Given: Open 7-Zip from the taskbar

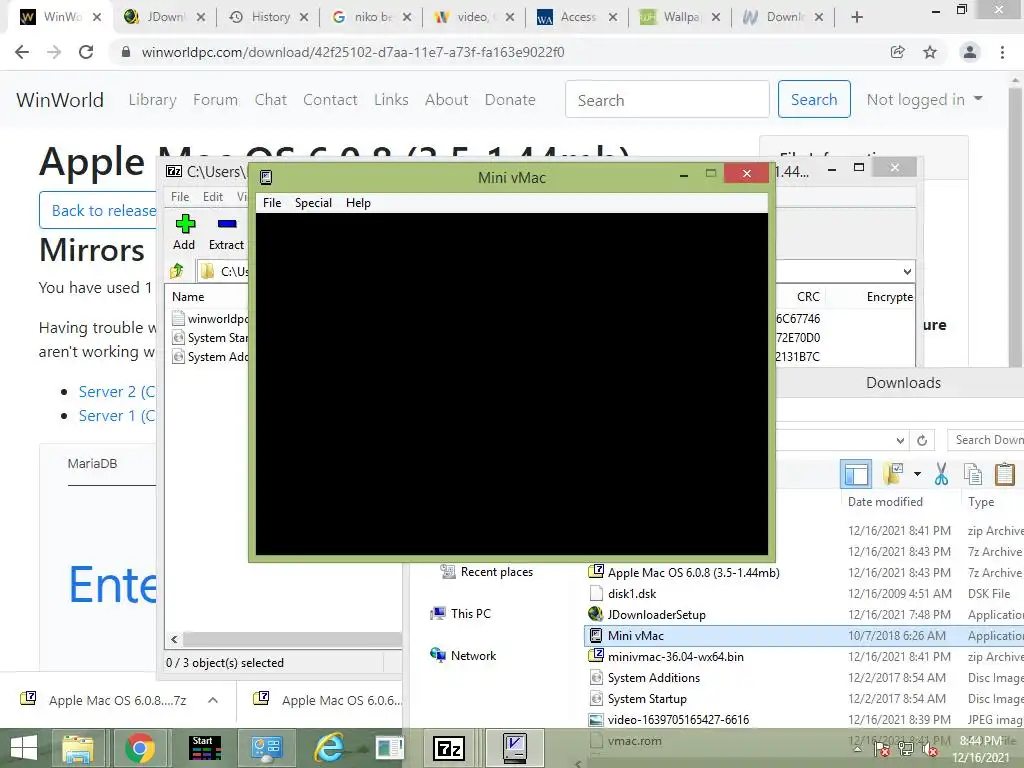Looking at the screenshot, I should (x=449, y=748).
